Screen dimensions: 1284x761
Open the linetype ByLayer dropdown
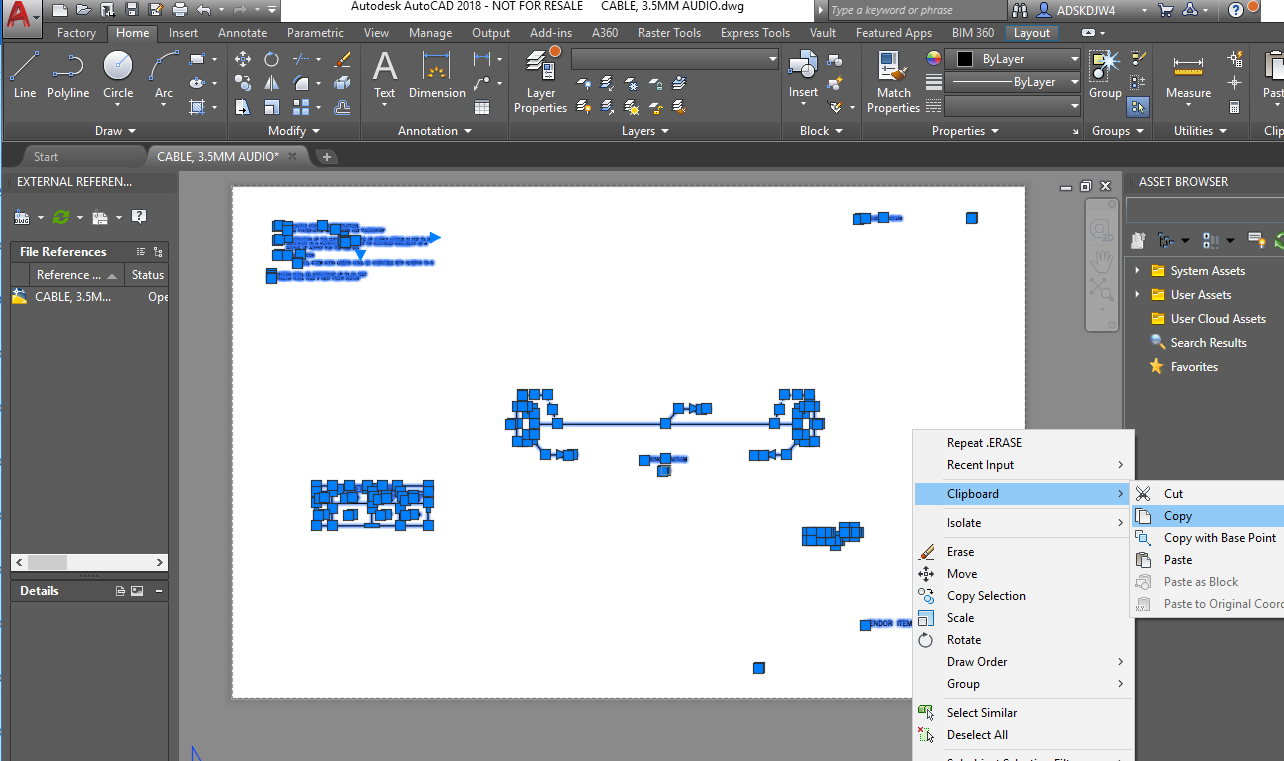point(1013,82)
